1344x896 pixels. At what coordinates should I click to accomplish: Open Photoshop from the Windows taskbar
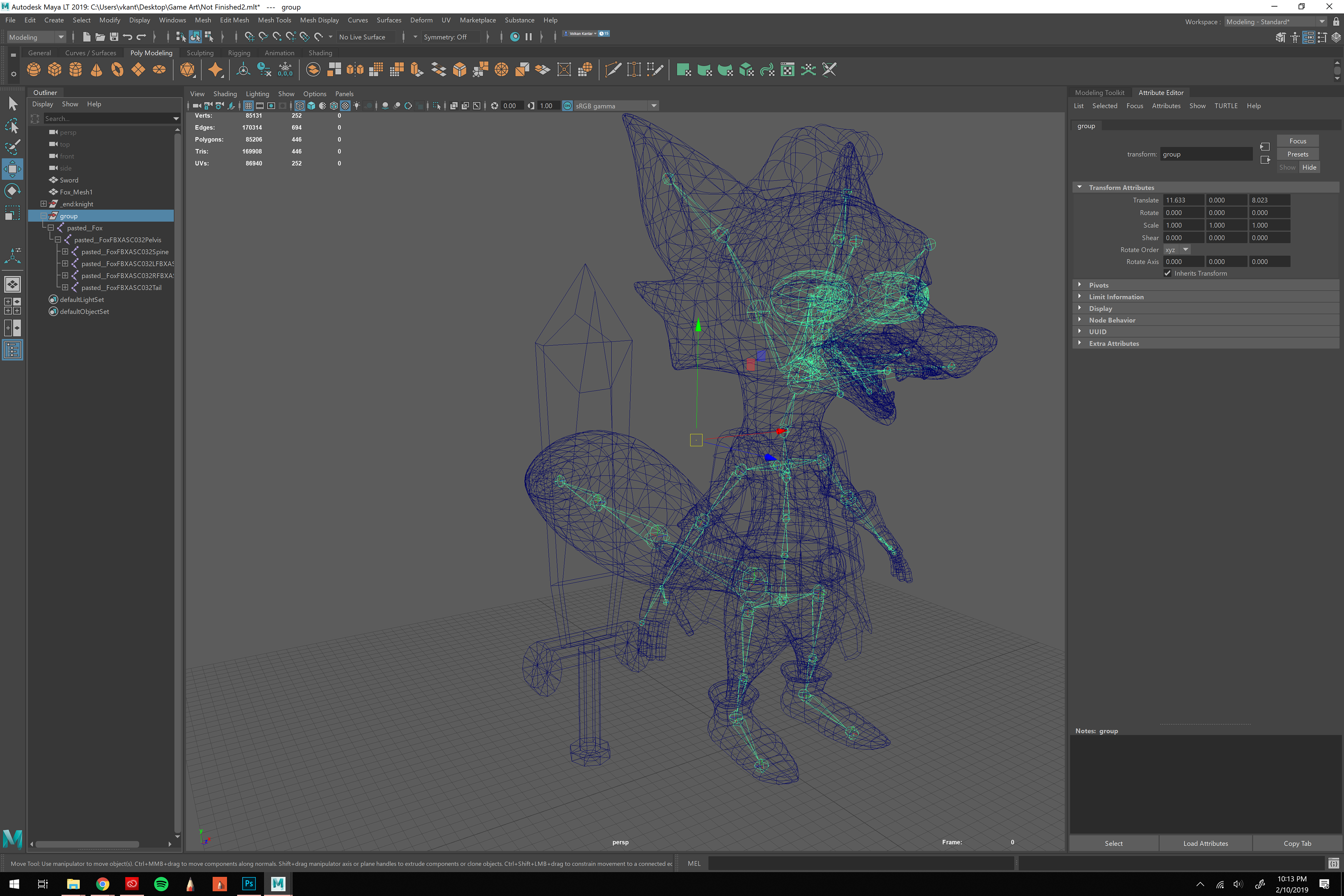(x=248, y=883)
